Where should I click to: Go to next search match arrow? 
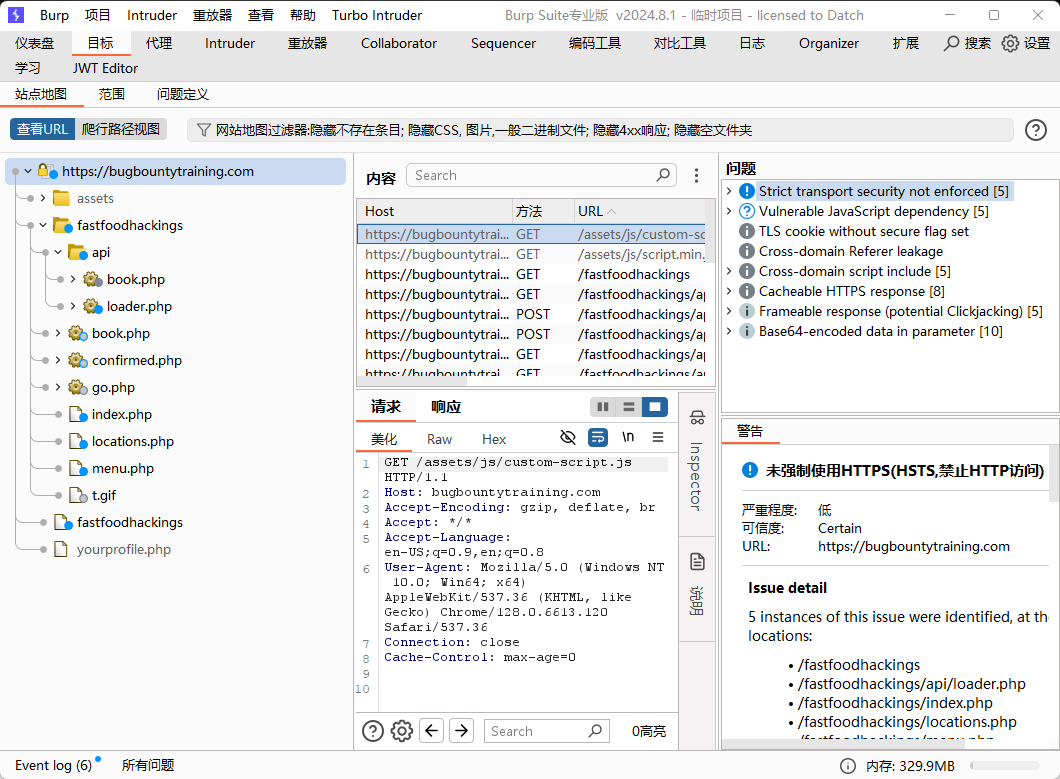tap(461, 731)
